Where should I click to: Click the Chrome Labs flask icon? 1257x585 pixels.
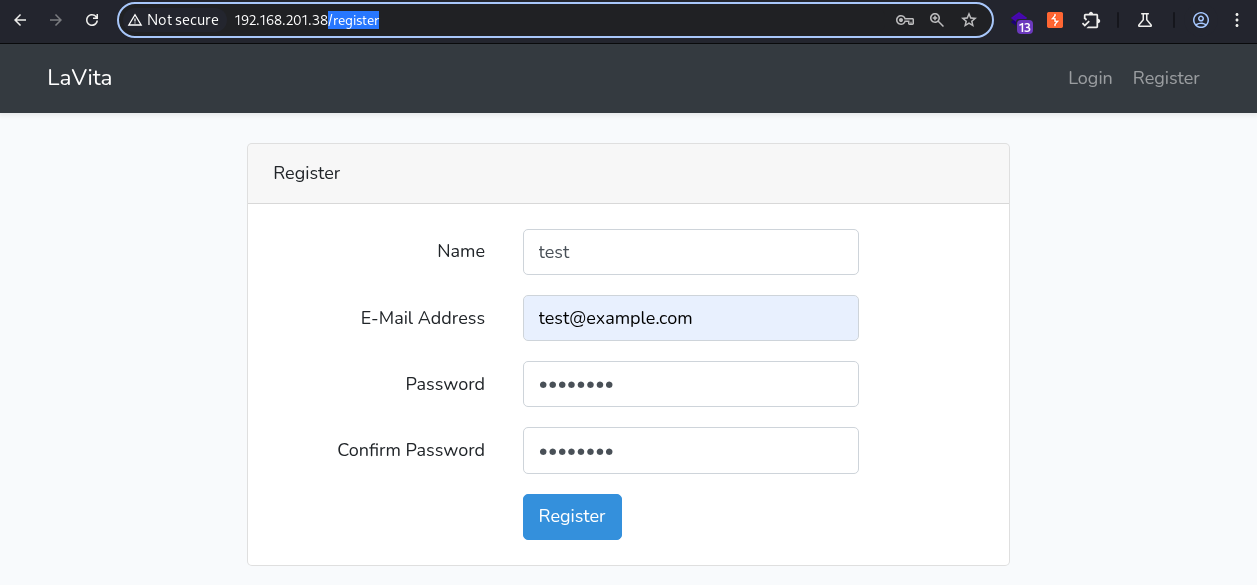click(1145, 20)
